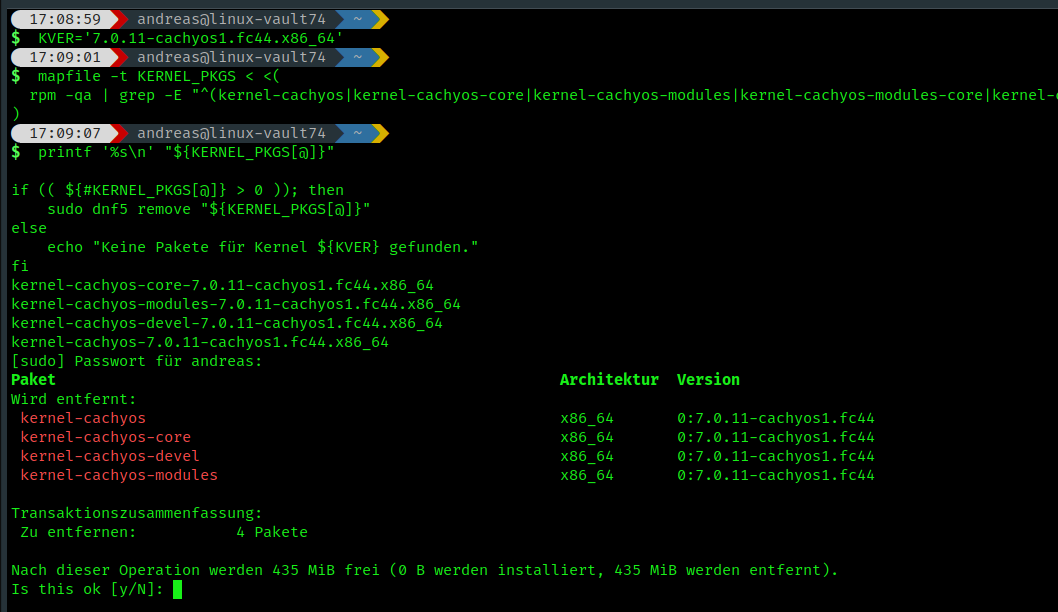
Task: Click the KVER='7.0.11-cachyos1.fc44.x86_64' command
Action: (190, 38)
